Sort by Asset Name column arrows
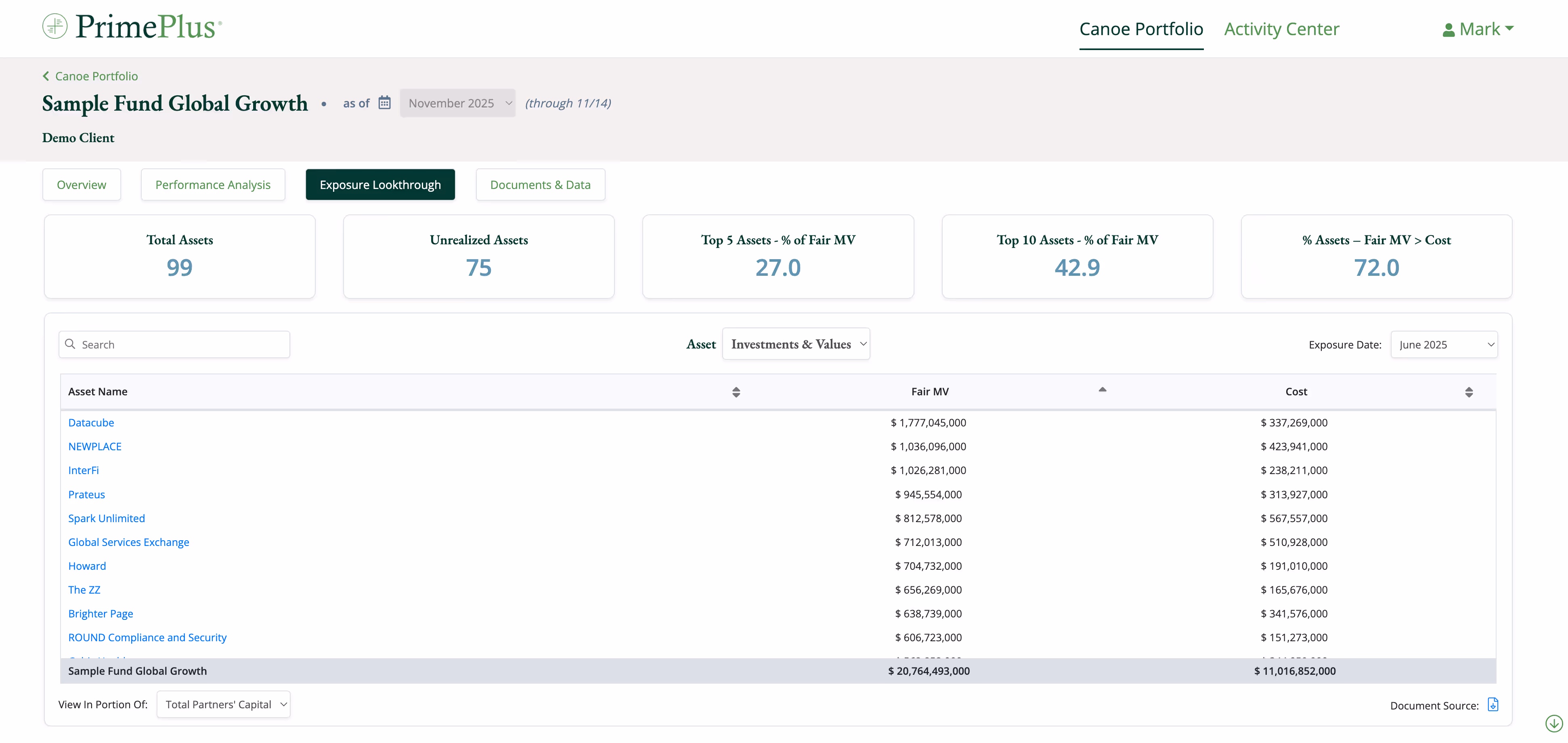The height and width of the screenshot is (743, 1568). click(736, 392)
